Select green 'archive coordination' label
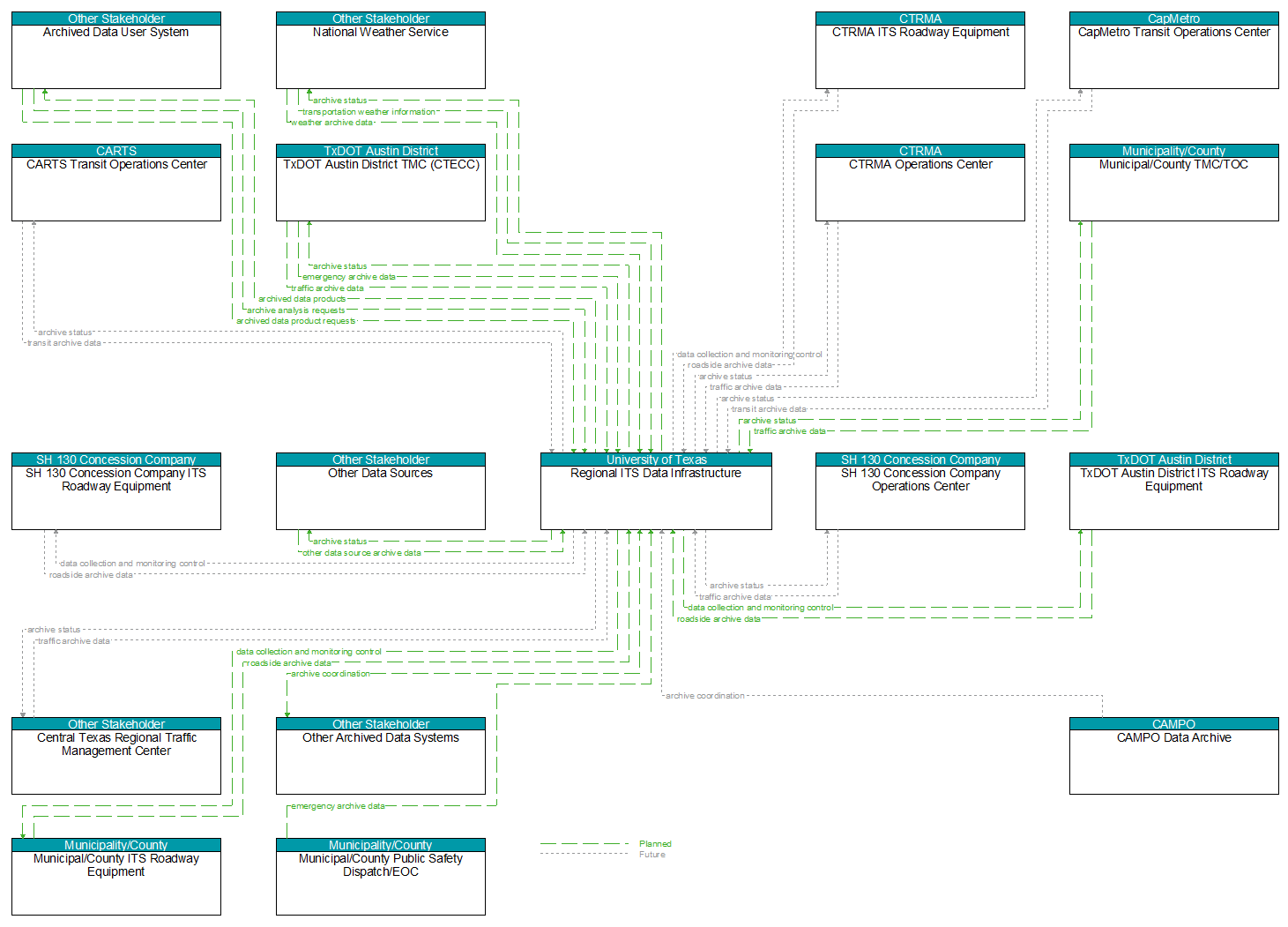1288x927 pixels. coord(331,674)
